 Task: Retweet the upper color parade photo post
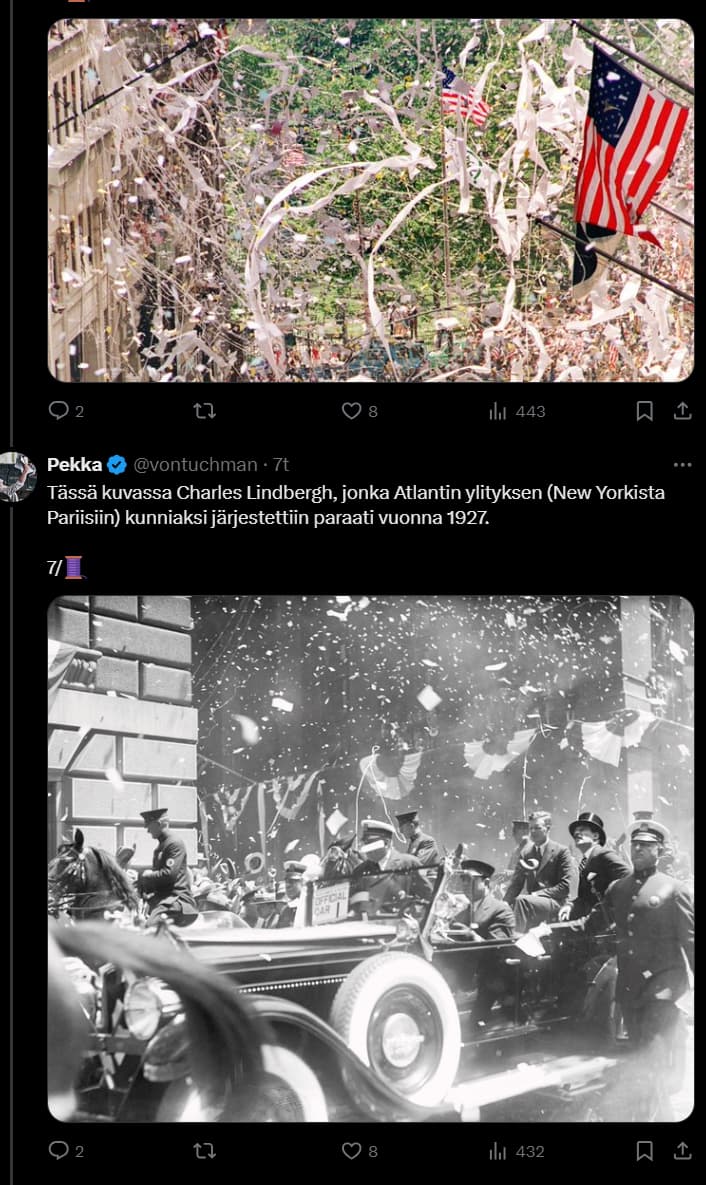tap(205, 410)
